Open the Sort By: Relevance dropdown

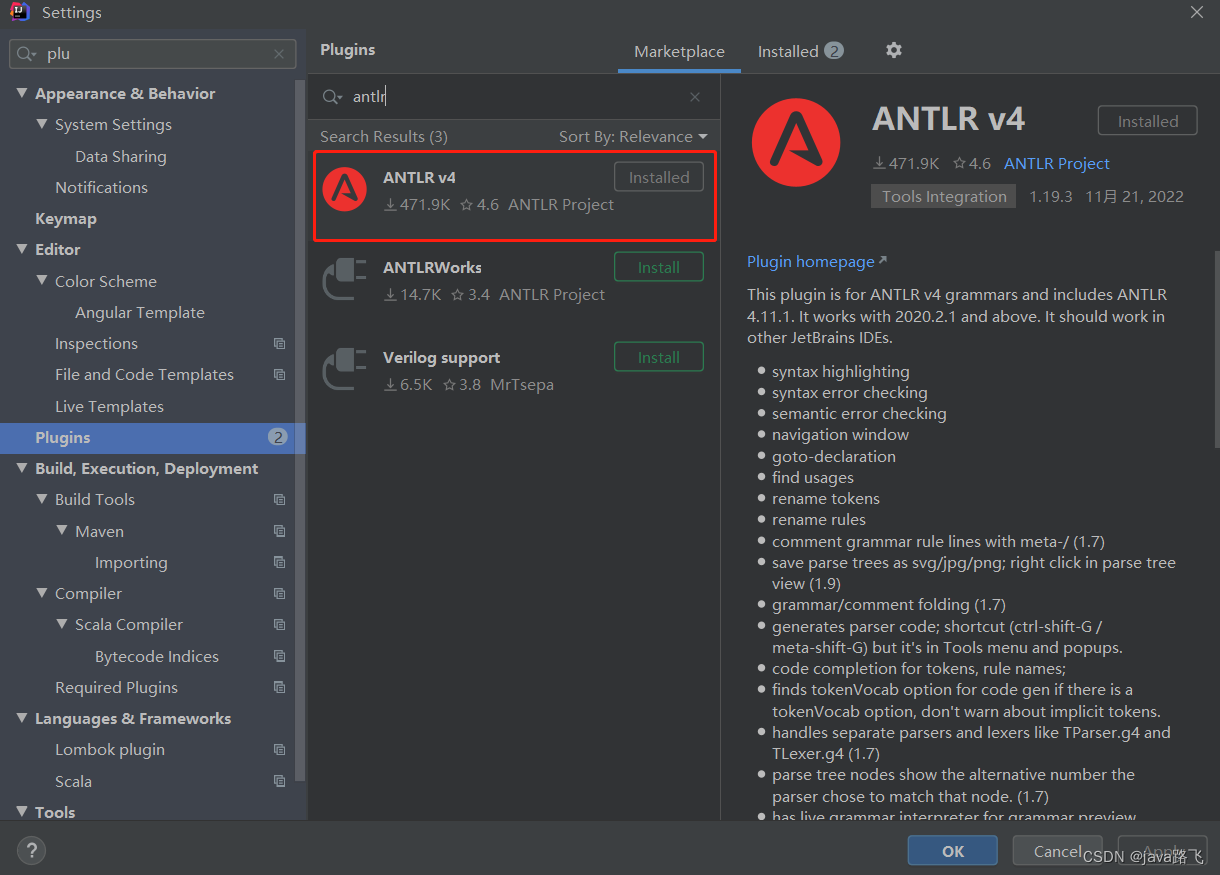tap(633, 137)
